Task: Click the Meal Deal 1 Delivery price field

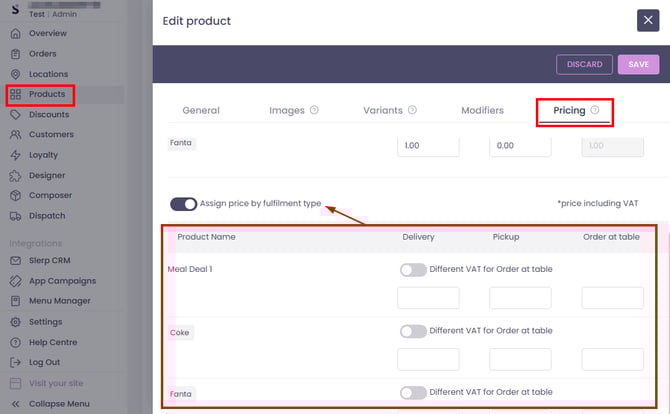Action: pyautogui.click(x=428, y=297)
